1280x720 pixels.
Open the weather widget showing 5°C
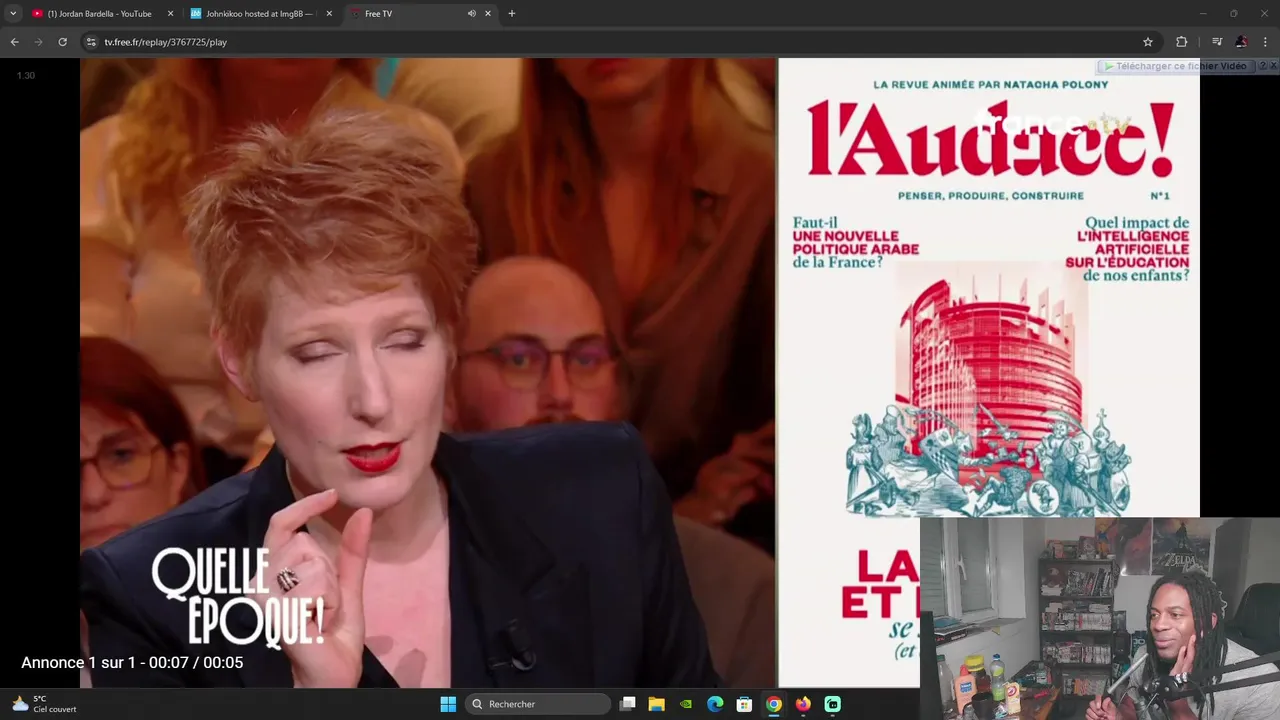pos(44,704)
